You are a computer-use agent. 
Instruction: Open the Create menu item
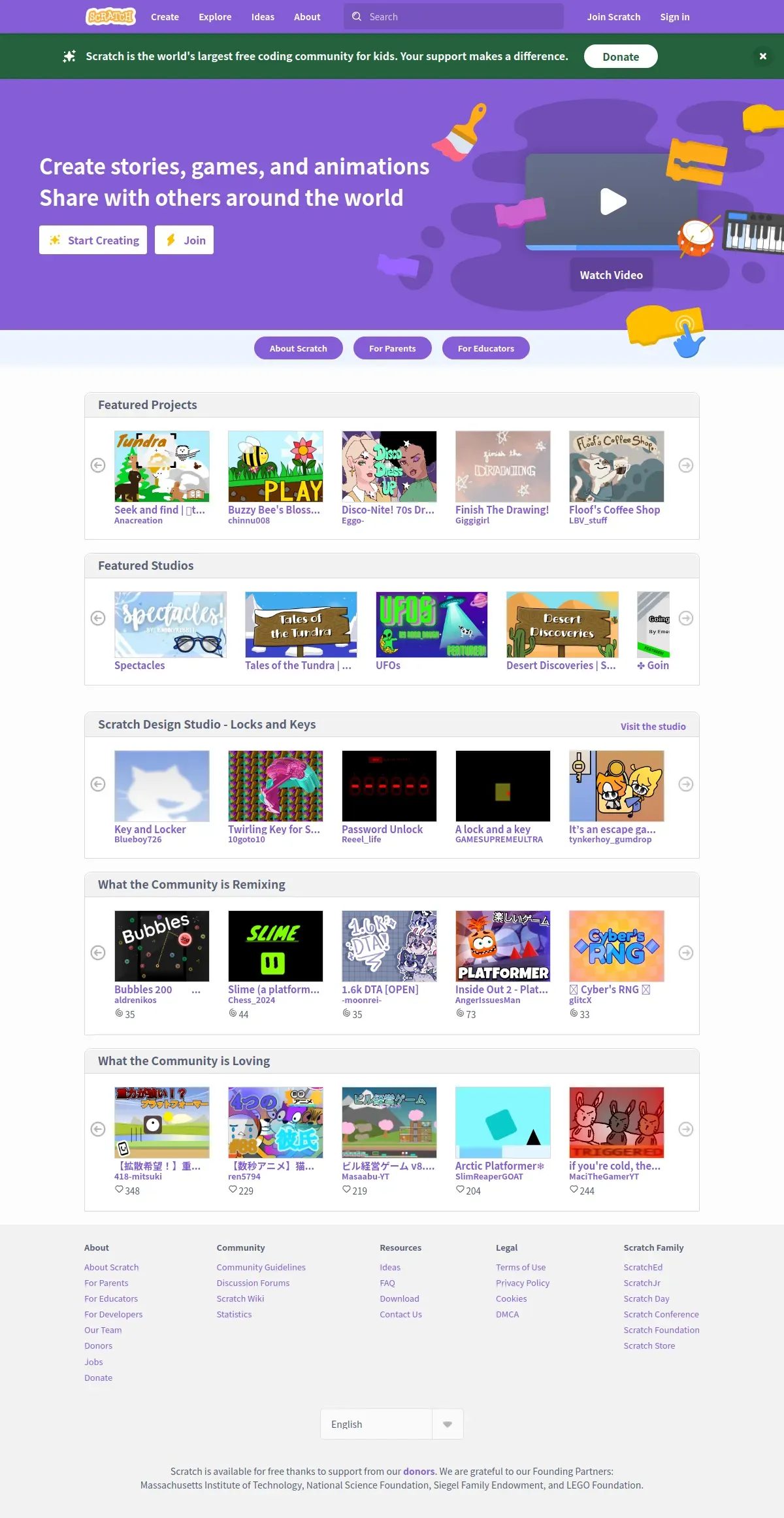165,17
